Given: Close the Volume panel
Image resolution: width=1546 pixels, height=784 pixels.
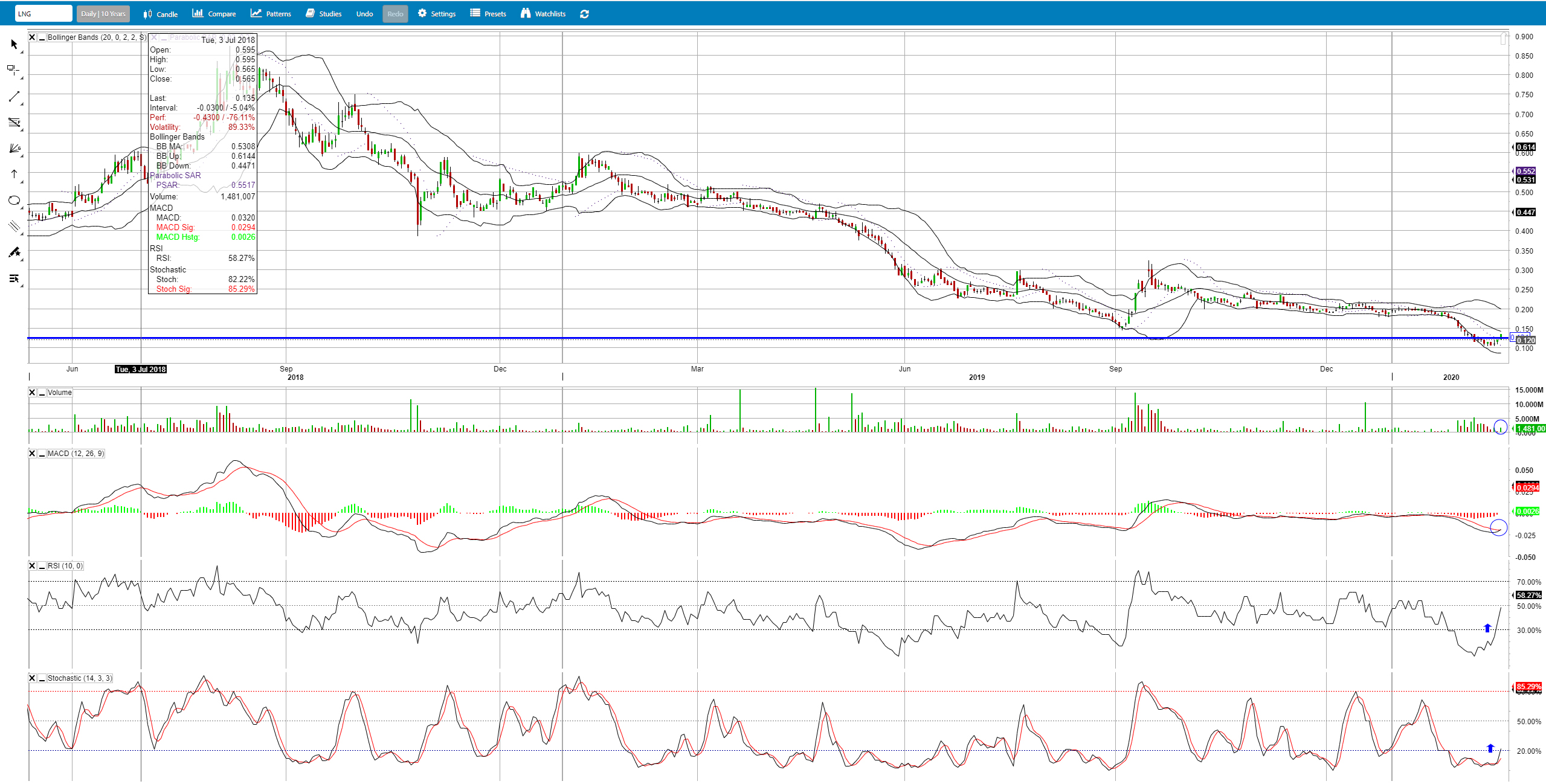Looking at the screenshot, I should pos(32,393).
